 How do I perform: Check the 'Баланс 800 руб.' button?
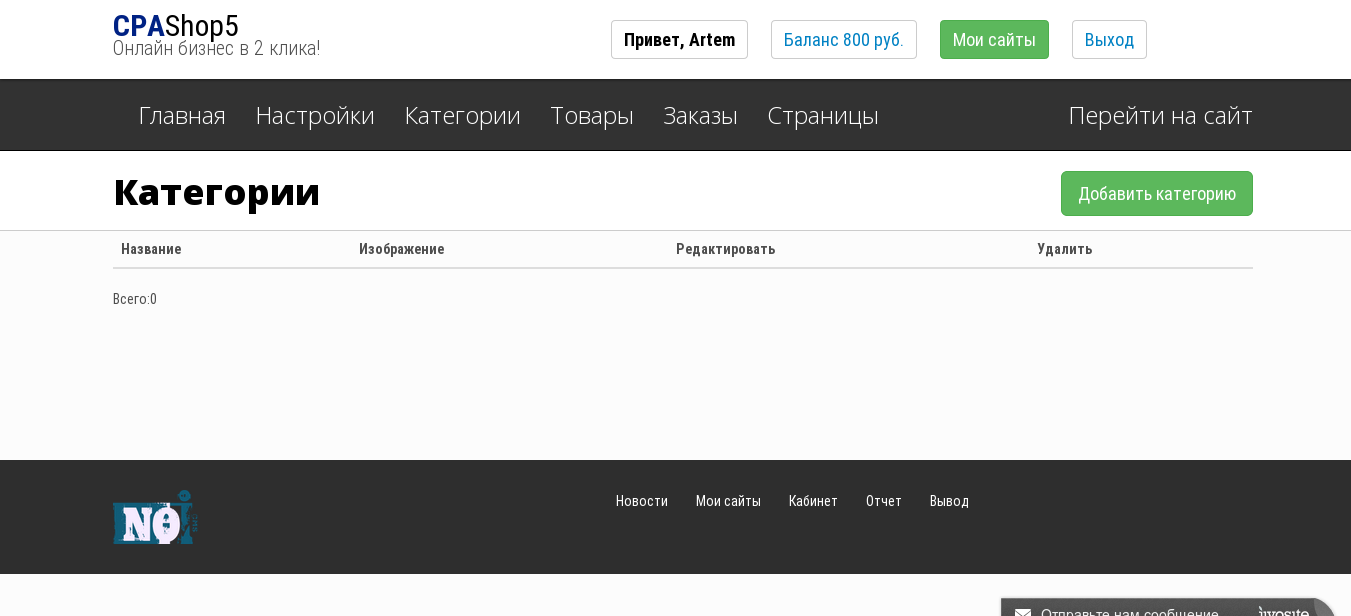pos(844,40)
